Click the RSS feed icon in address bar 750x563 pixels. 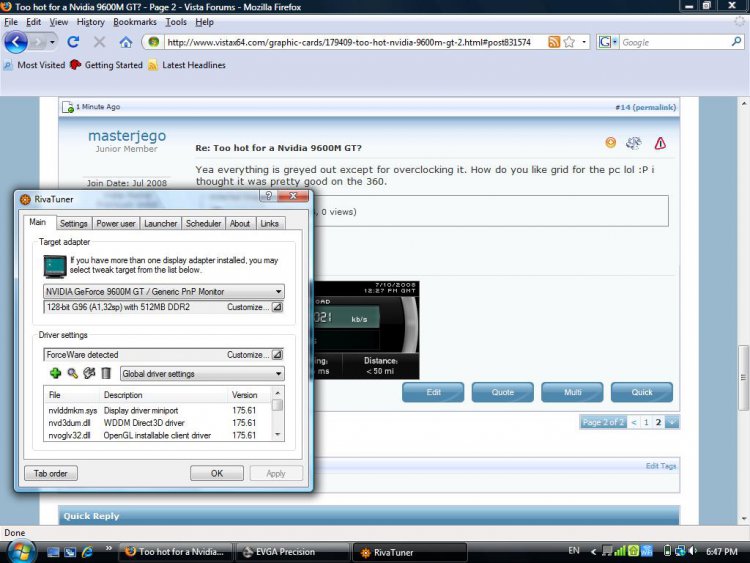point(553,42)
